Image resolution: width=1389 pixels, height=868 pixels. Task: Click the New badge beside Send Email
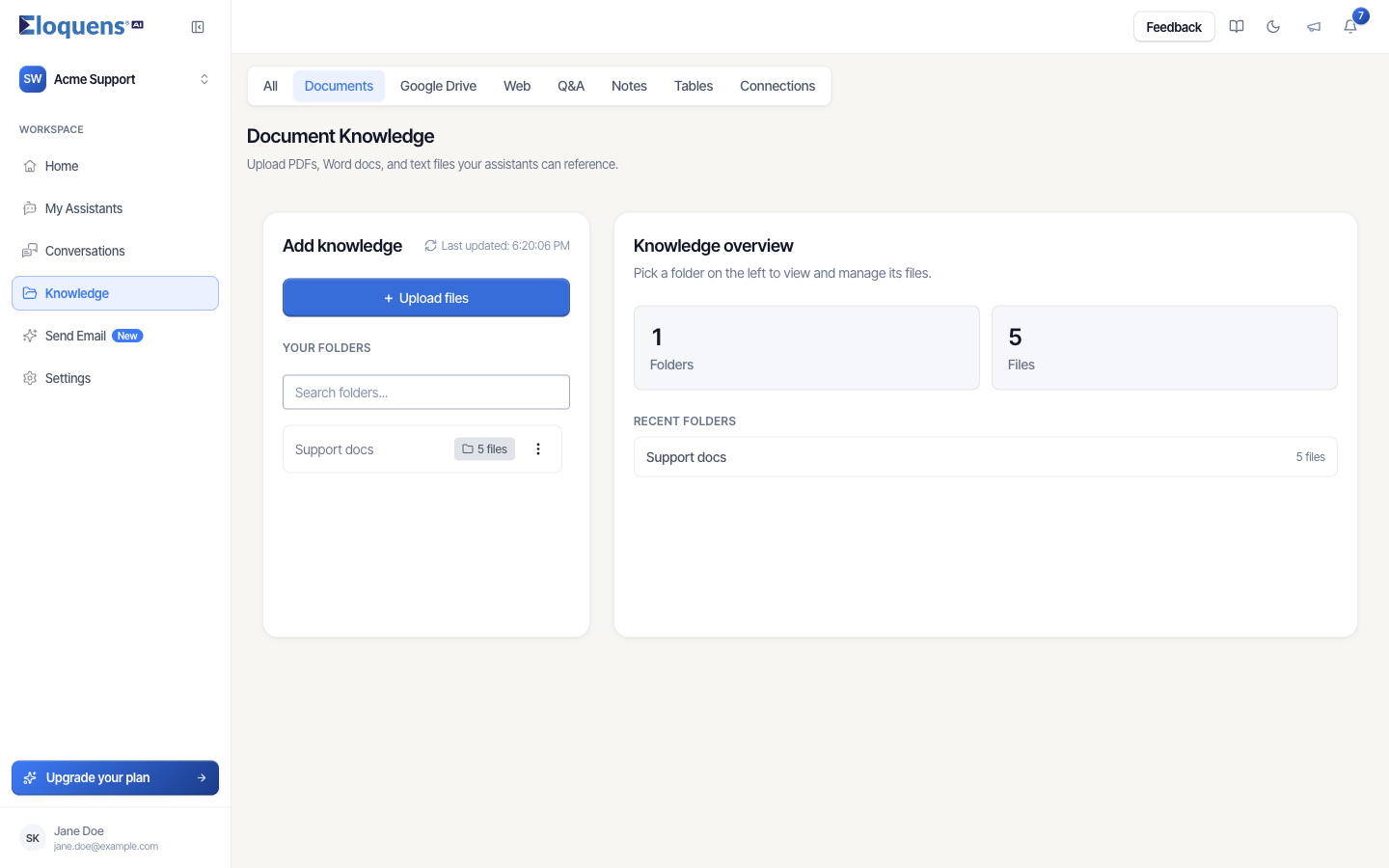(x=127, y=336)
